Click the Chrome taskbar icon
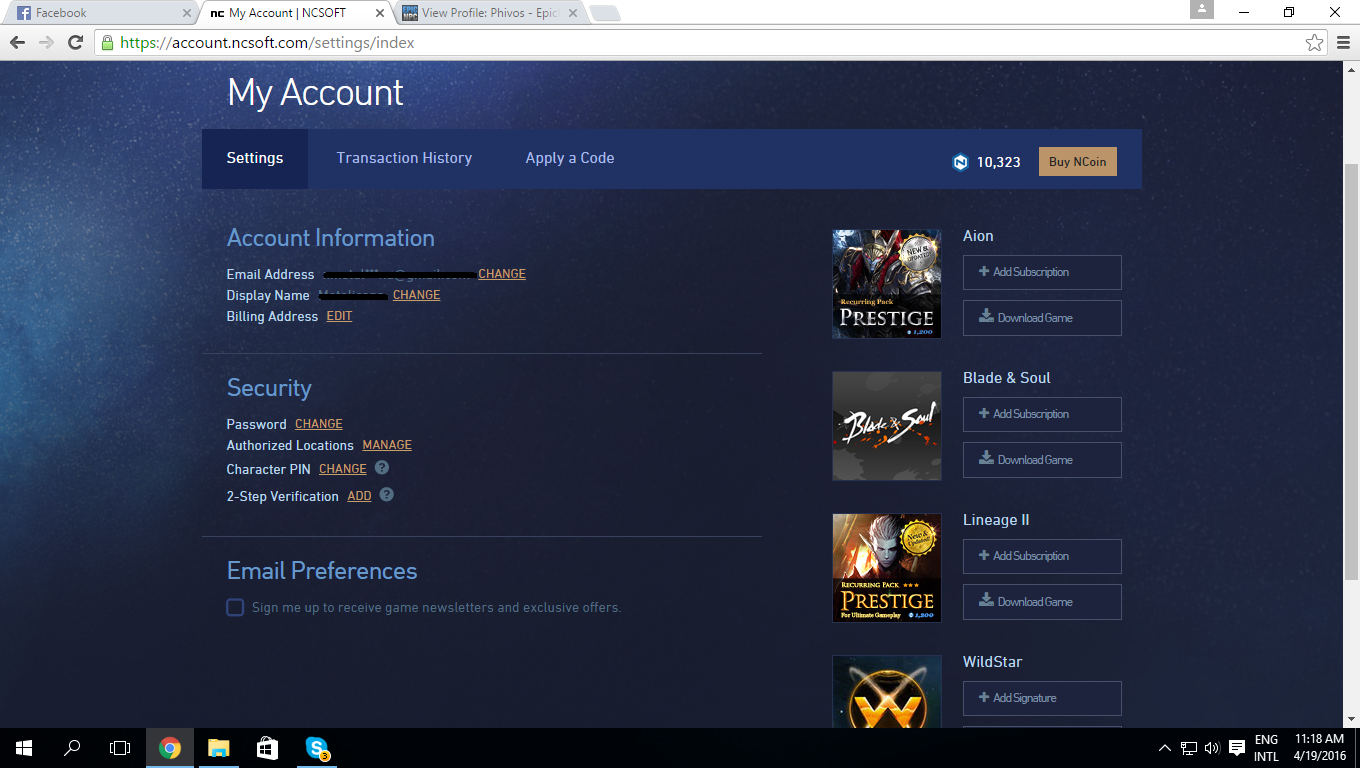Viewport: 1360px width, 768px height. (170, 748)
